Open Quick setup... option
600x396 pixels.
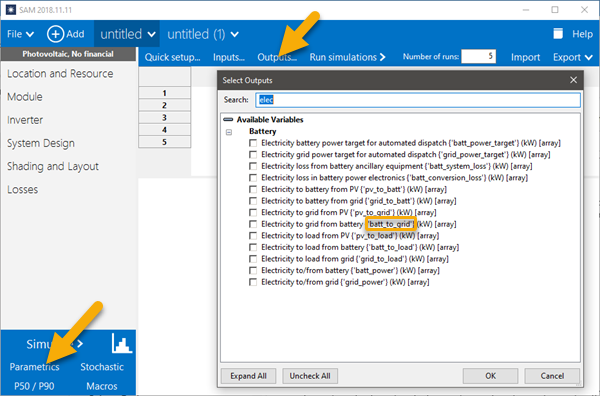point(172,57)
